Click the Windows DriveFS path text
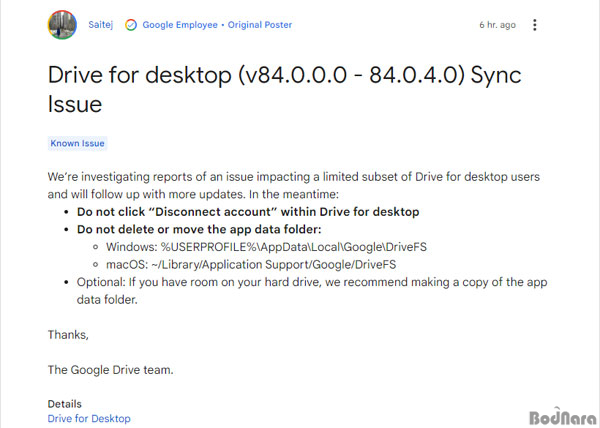 click(266, 247)
